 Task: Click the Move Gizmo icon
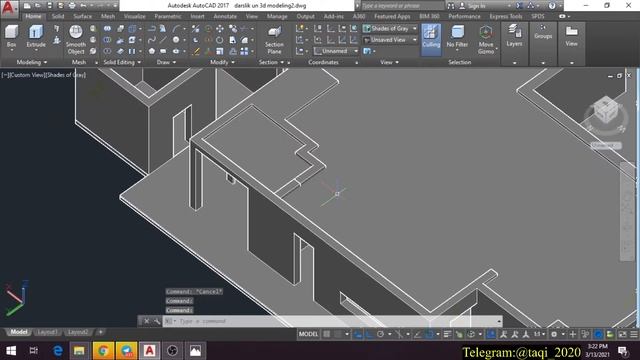pyautogui.click(x=486, y=40)
